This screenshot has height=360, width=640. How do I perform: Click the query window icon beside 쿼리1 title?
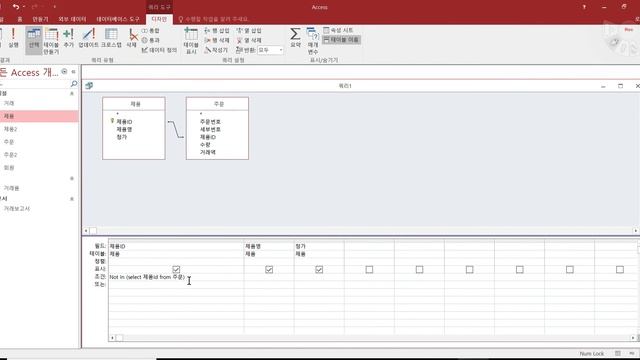89,85
